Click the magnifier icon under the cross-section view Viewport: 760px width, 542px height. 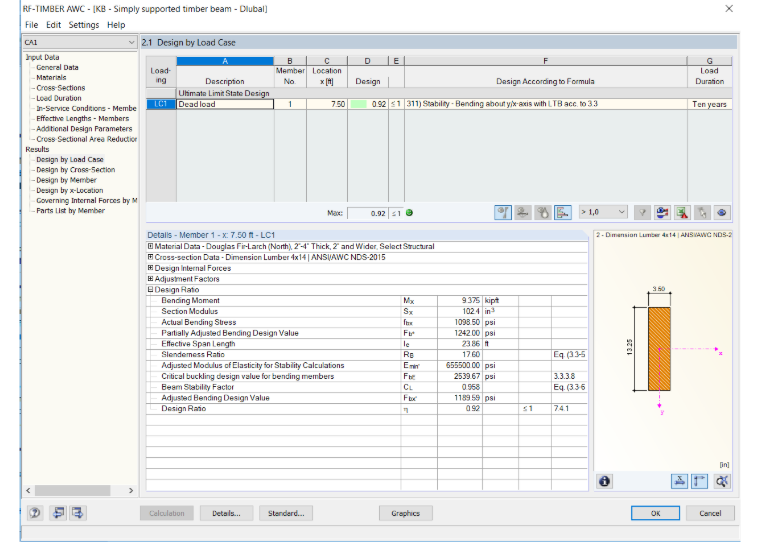[x=722, y=481]
